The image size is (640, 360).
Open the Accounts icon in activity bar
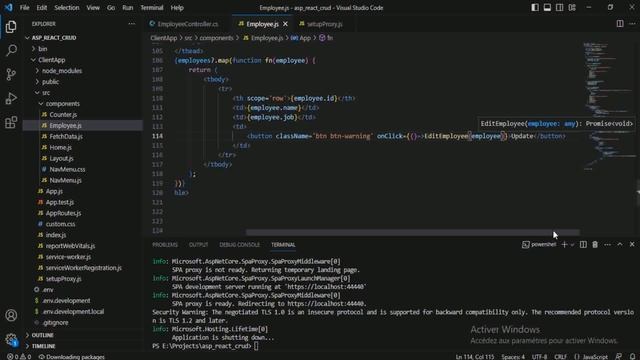coord(11,315)
